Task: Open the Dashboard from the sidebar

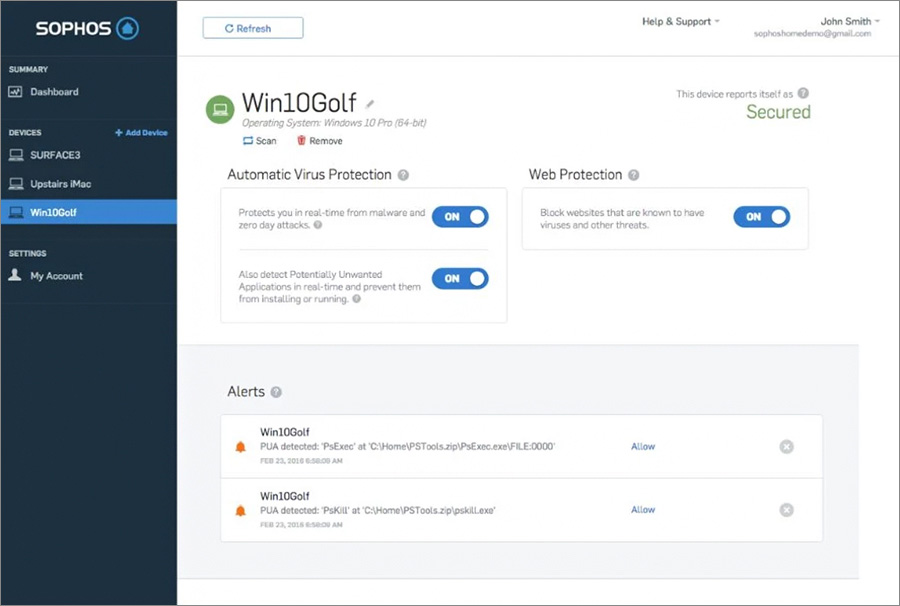Action: pyautogui.click(x=89, y=92)
